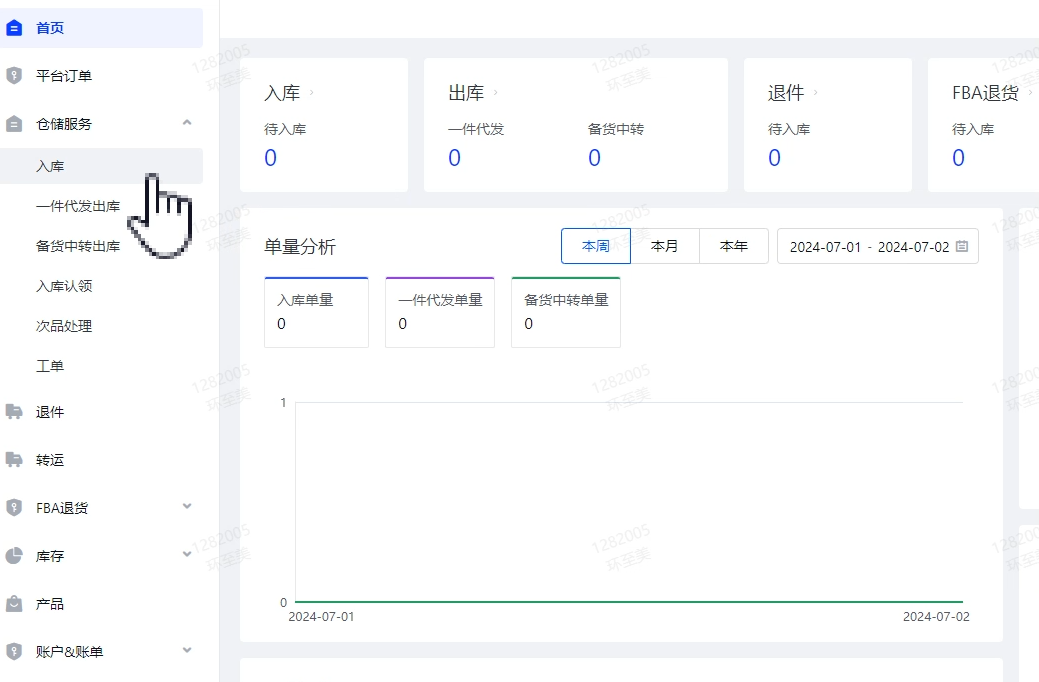Click chart x-axis label 2024-07-02
The image size is (1039, 682).
pyautogui.click(x=936, y=616)
